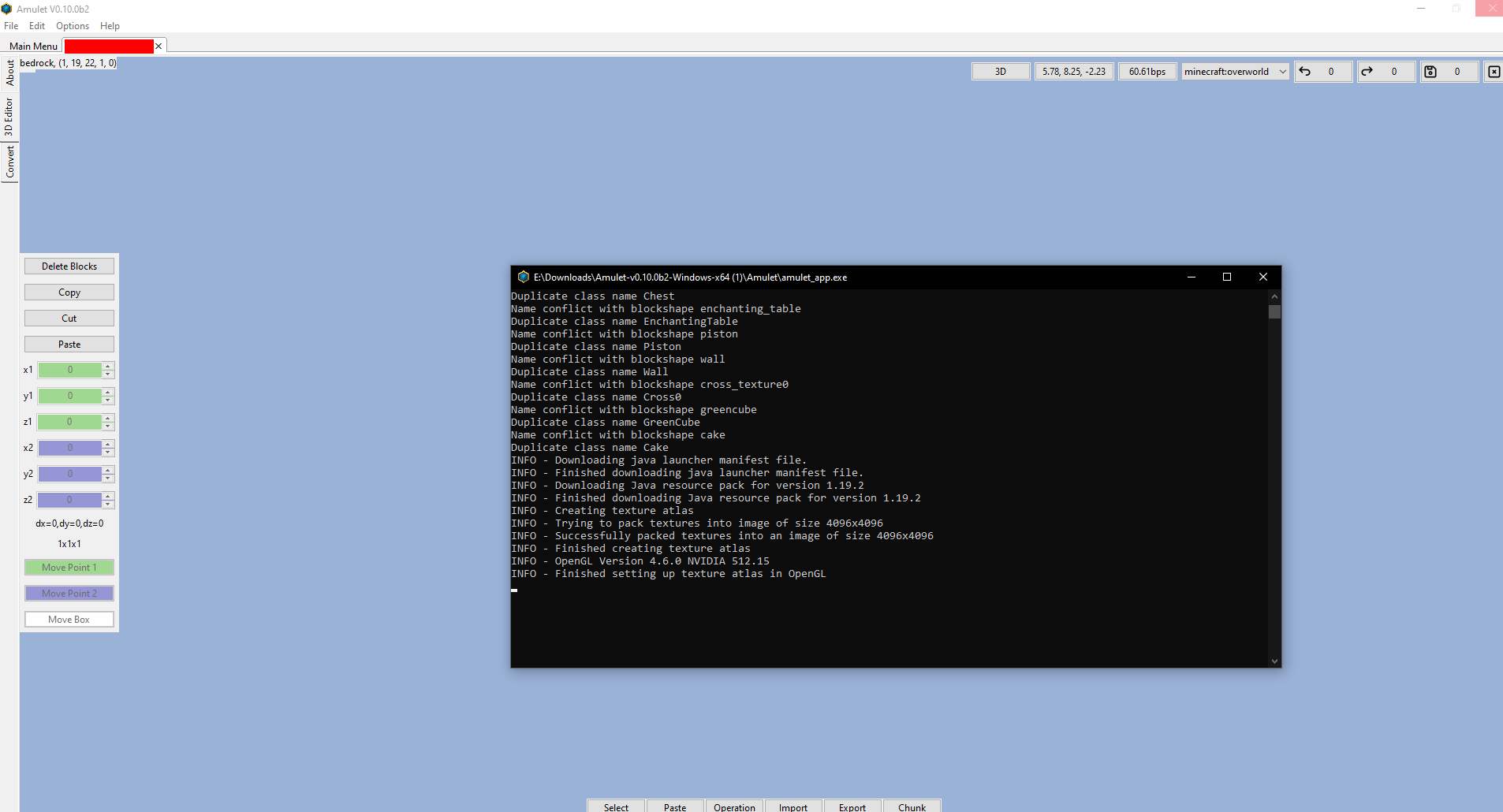The width and height of the screenshot is (1503, 812).
Task: Toggle the 3D view mode button
Action: coord(1000,71)
